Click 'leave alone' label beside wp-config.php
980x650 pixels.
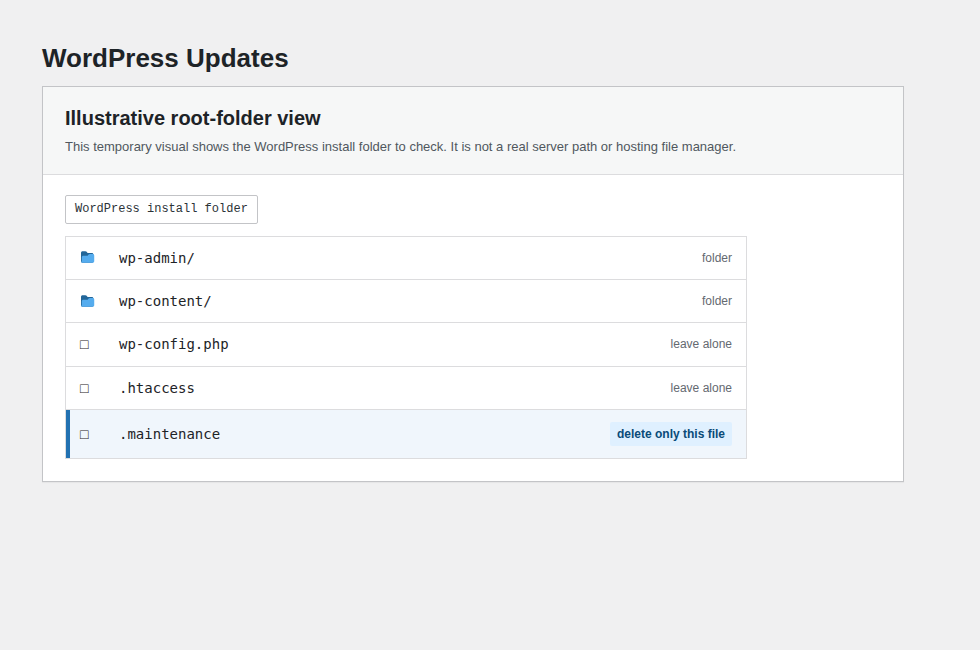coord(701,344)
